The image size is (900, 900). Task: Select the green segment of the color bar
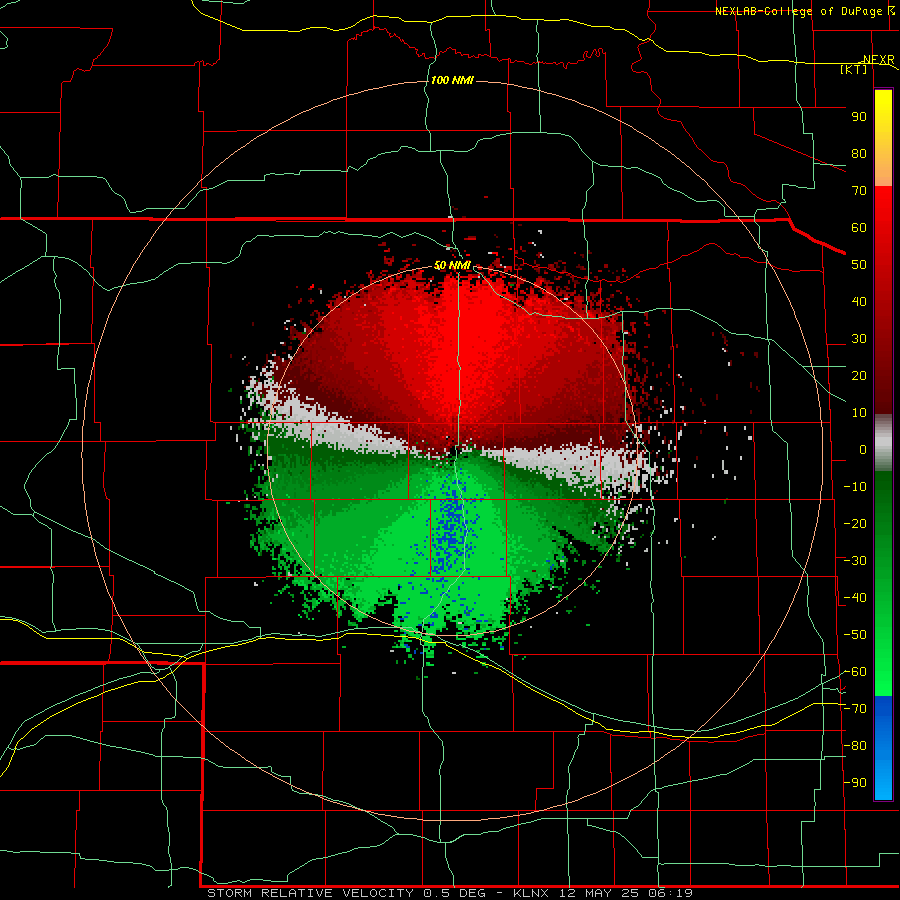pyautogui.click(x=883, y=584)
